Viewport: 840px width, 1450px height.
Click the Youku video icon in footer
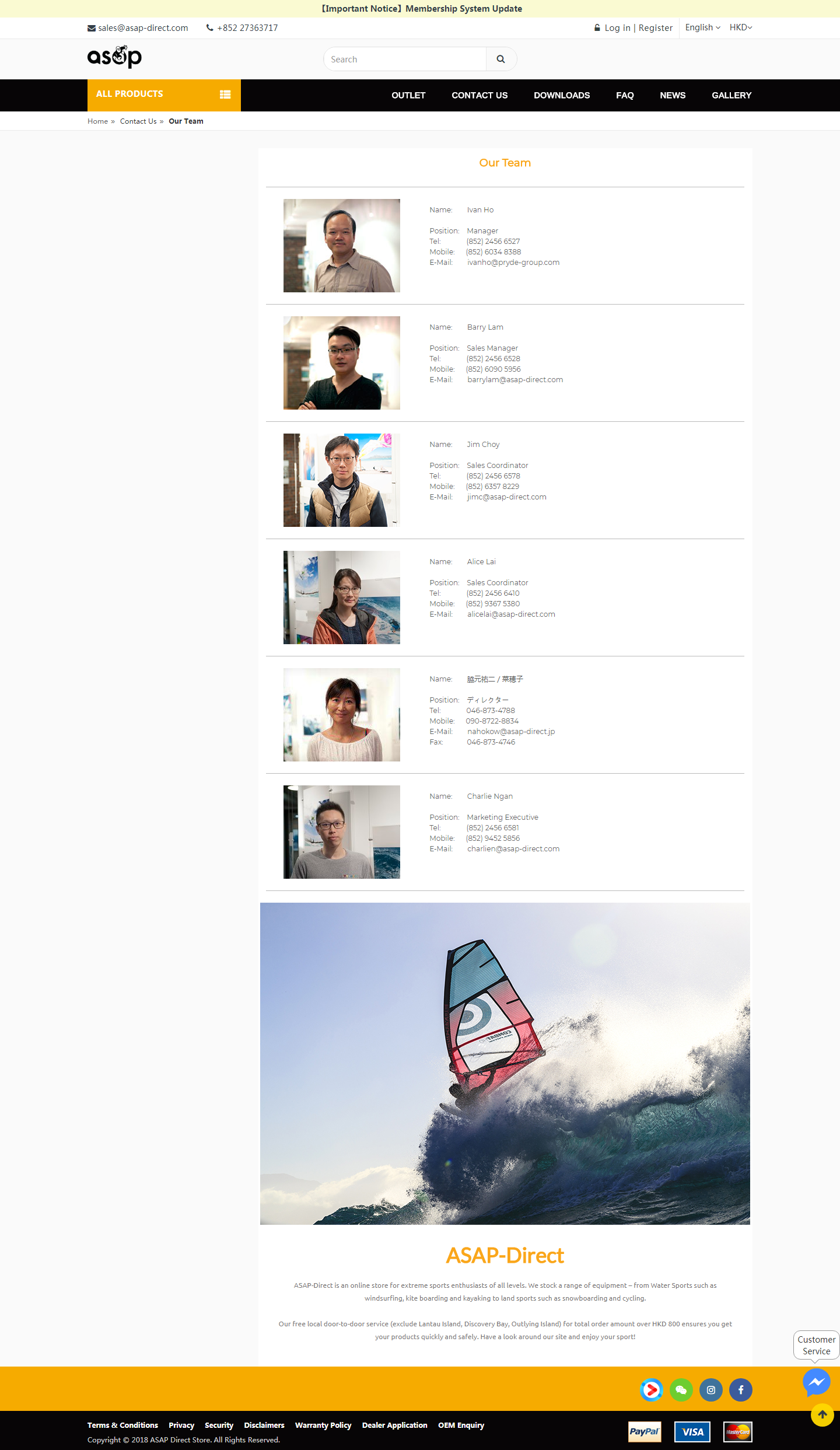pos(652,1390)
